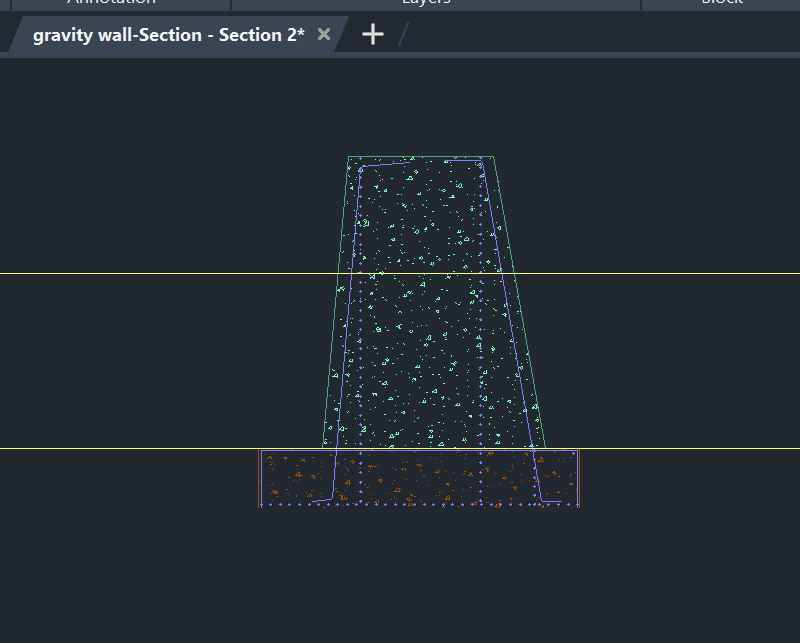The image size is (800, 643).
Task: Click the green top edge of wall
Action: click(420, 157)
